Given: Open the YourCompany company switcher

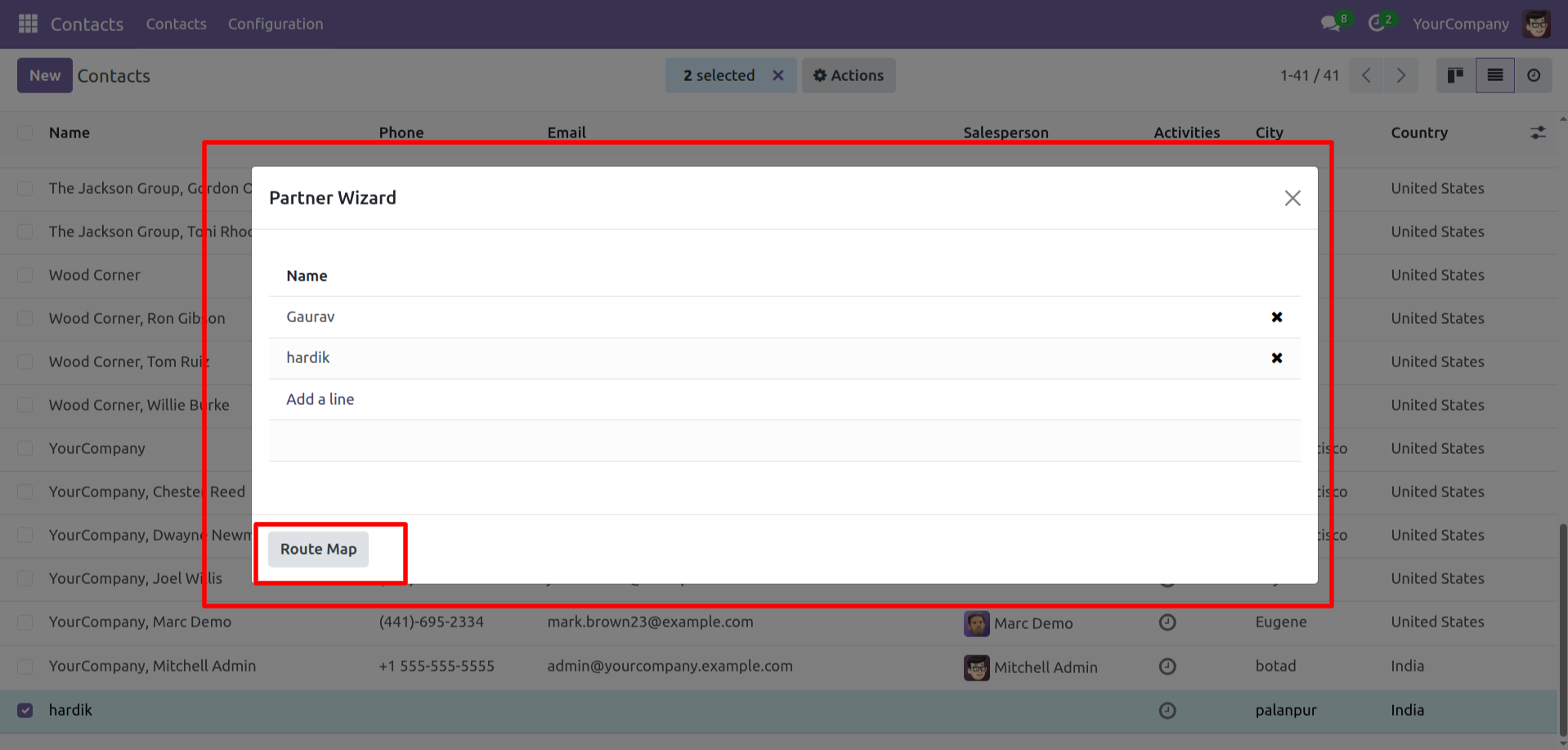Looking at the screenshot, I should (x=1461, y=24).
